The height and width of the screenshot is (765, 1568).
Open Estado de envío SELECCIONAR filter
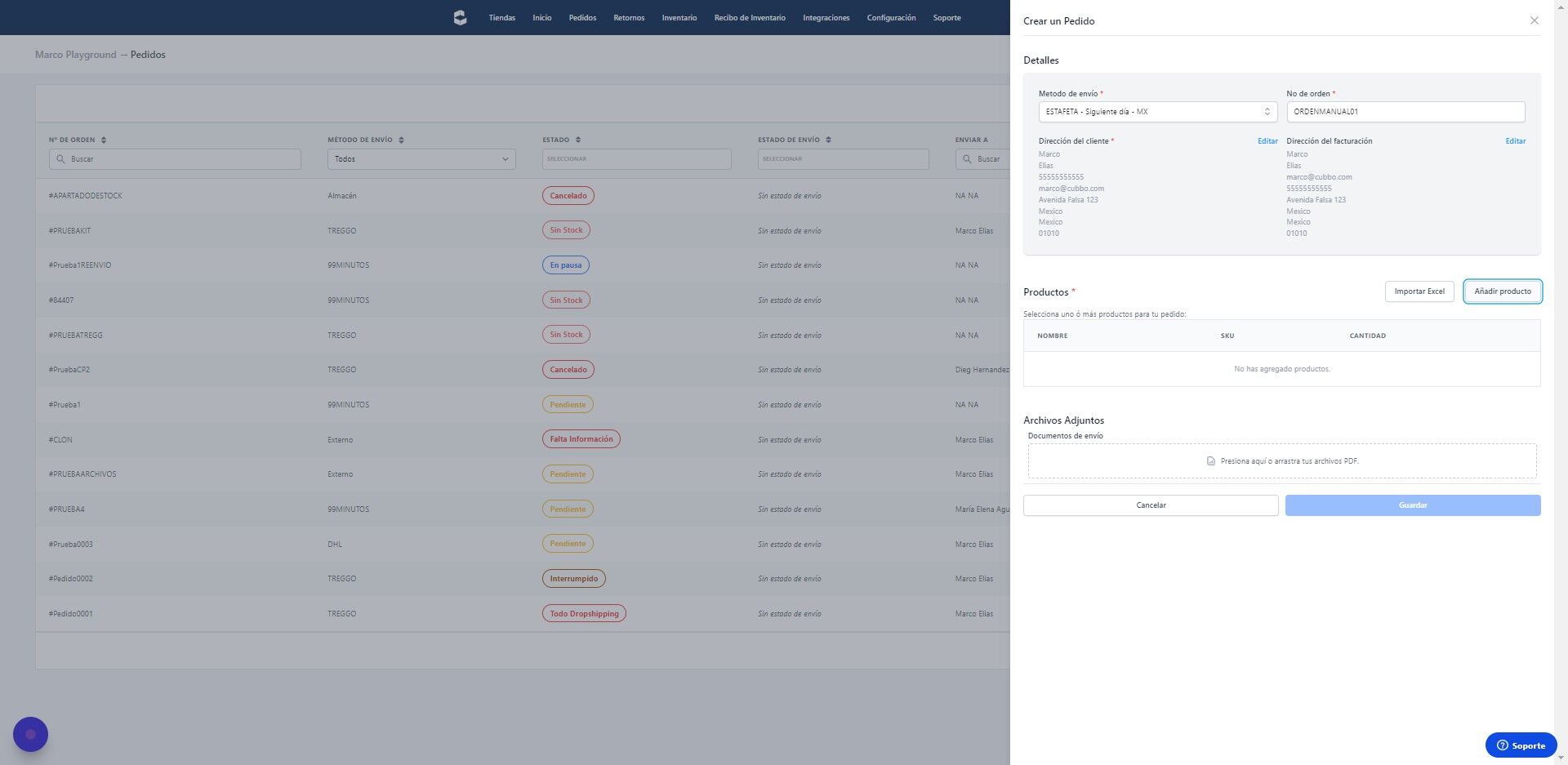(x=843, y=159)
